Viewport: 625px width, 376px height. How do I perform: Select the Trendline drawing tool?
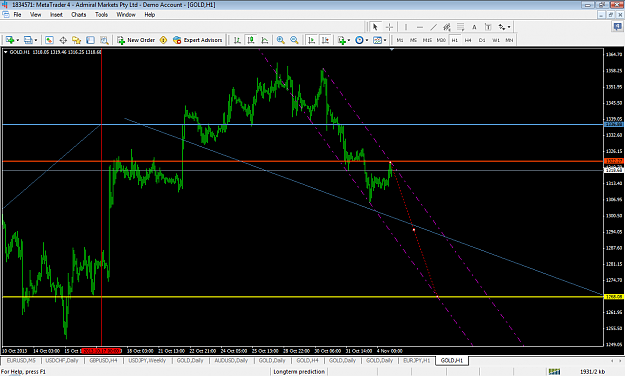click(433, 27)
